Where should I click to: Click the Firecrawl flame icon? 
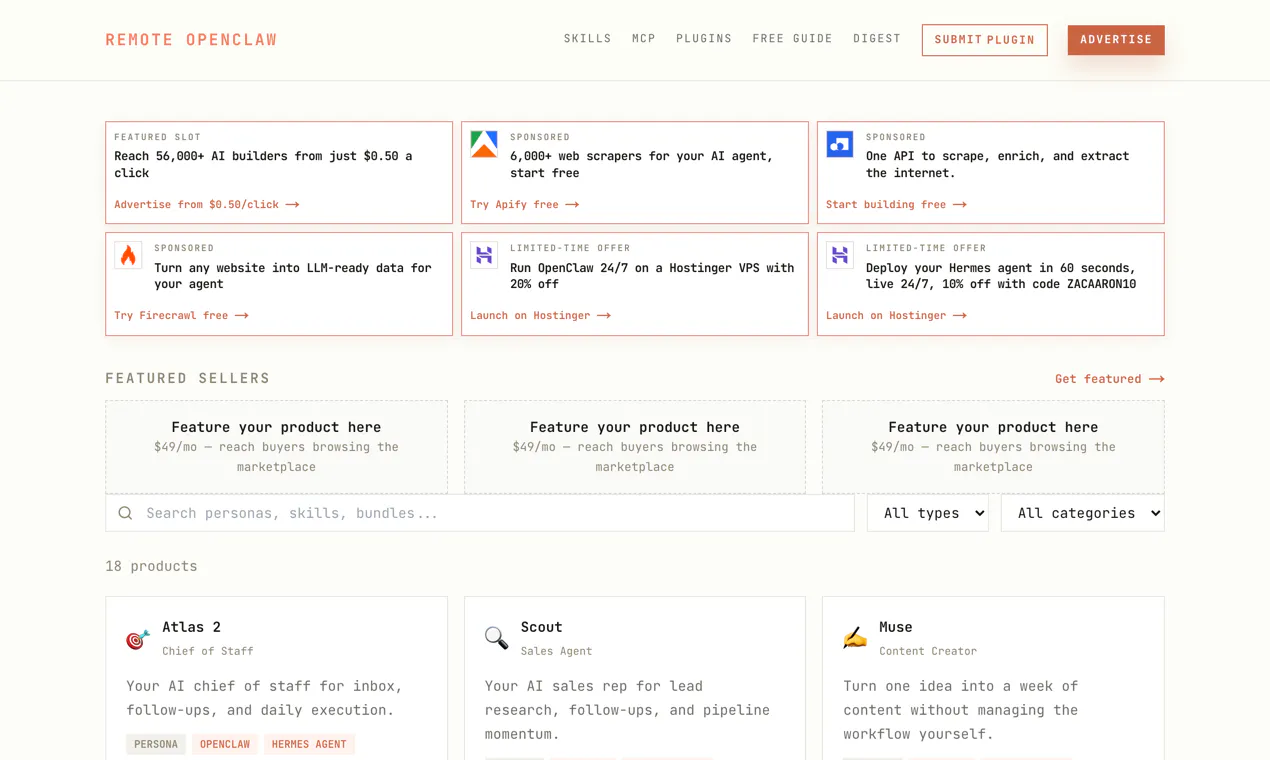click(x=128, y=255)
